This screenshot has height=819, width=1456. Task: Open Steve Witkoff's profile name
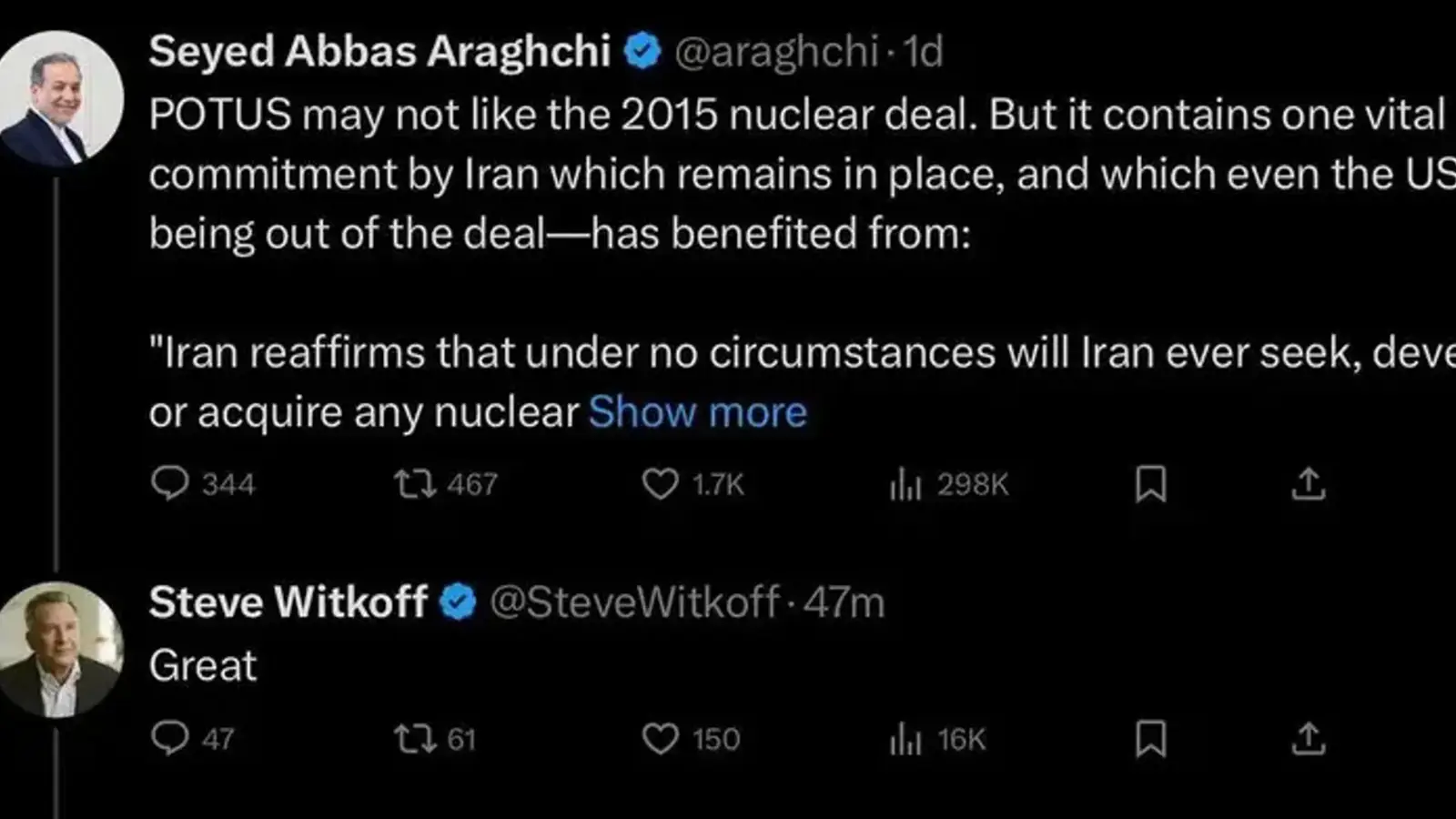point(288,602)
